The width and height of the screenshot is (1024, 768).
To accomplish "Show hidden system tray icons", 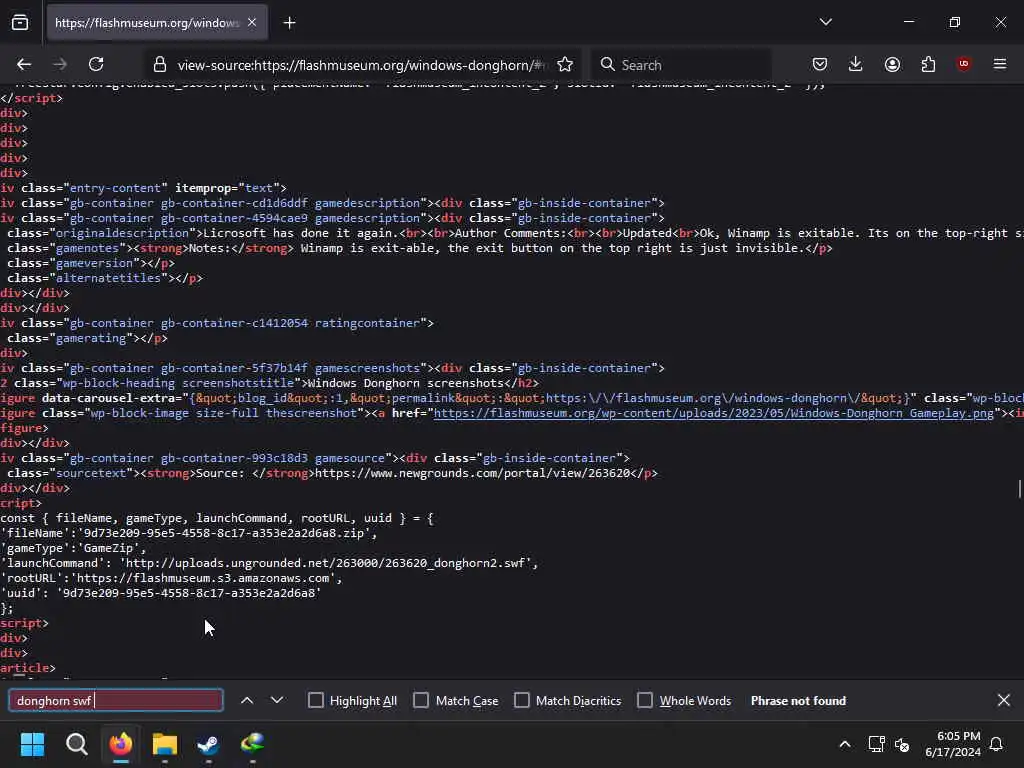I will [844, 744].
